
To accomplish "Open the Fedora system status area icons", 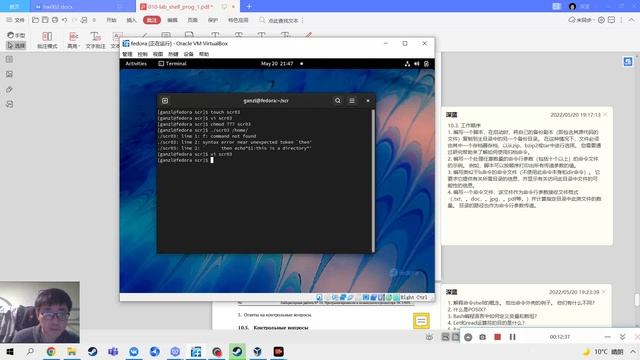I will 417,64.
